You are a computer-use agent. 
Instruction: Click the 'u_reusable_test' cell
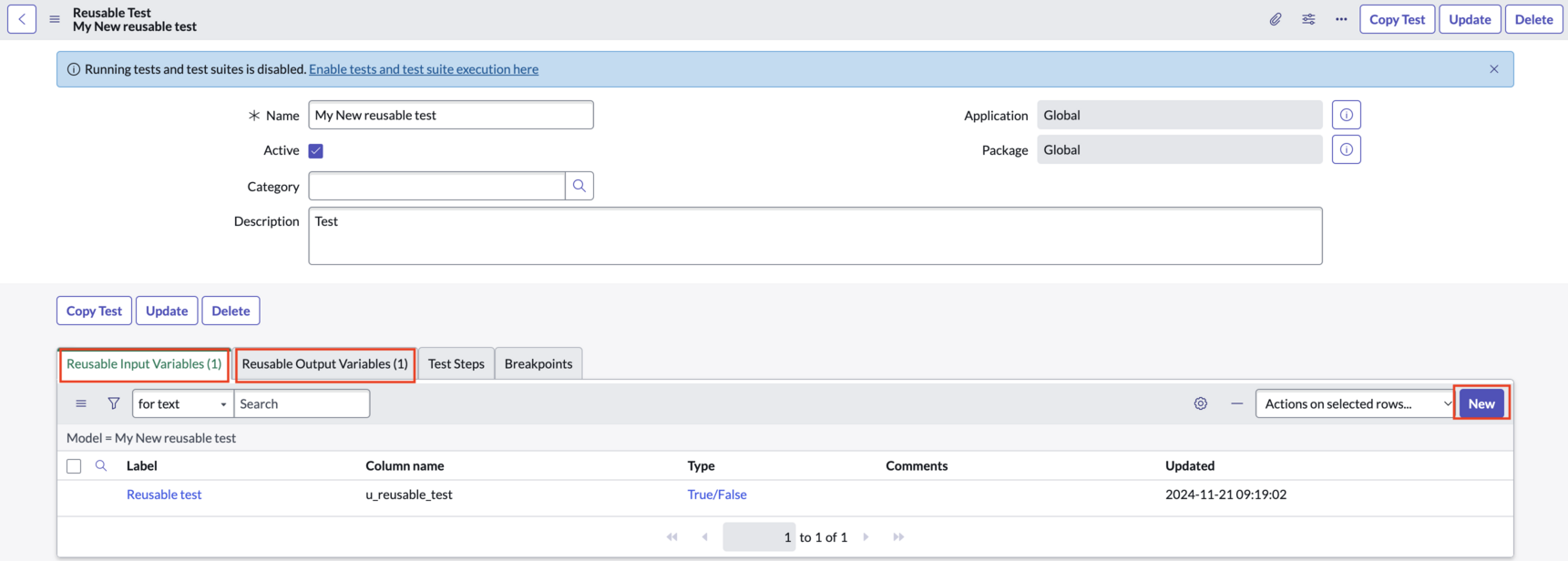click(409, 495)
